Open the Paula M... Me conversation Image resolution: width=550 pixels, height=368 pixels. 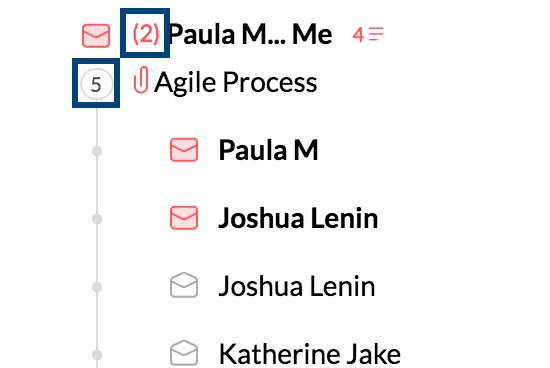point(250,35)
